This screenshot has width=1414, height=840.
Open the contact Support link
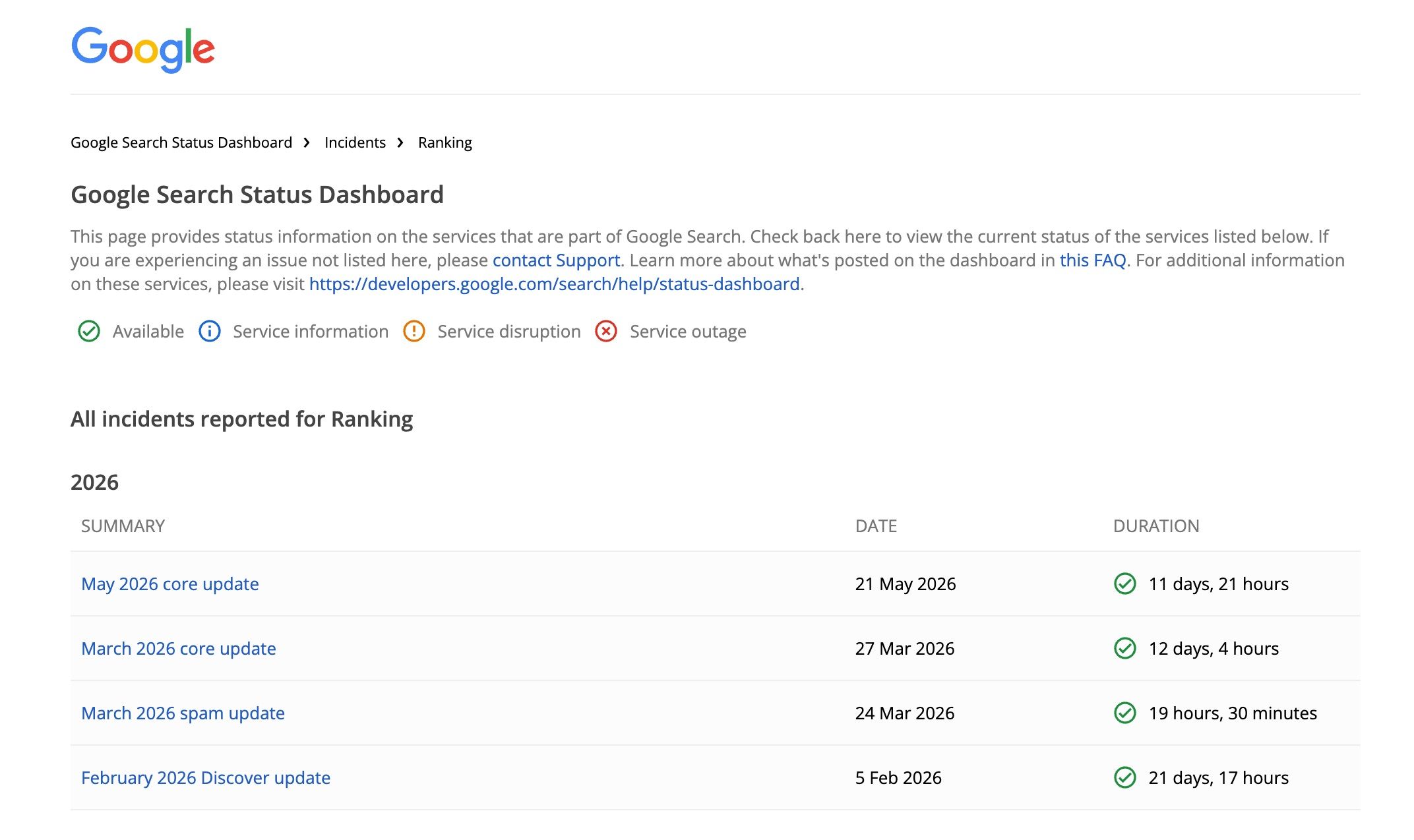click(x=556, y=260)
